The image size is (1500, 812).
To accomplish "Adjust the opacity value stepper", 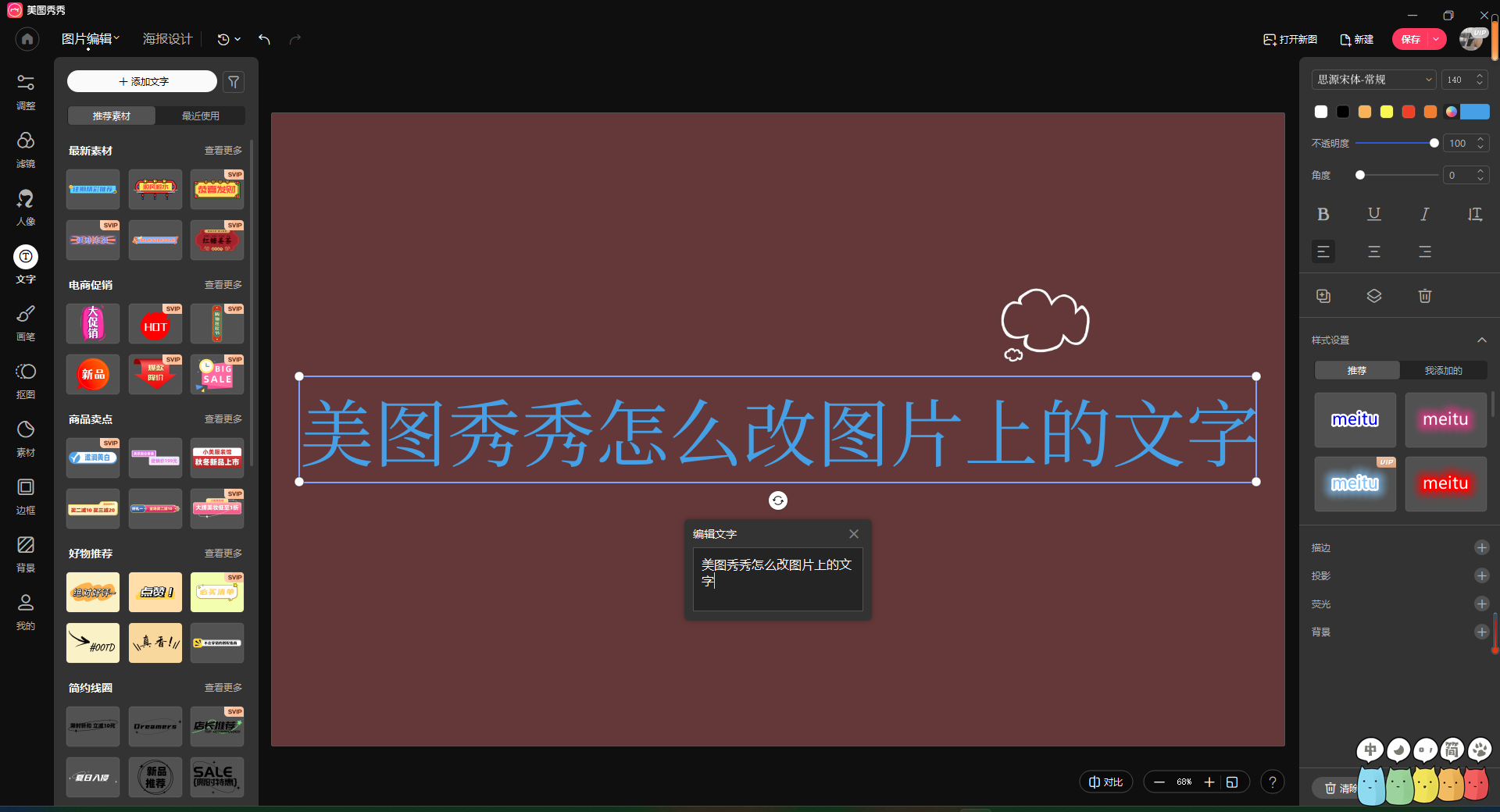I will tap(1480, 144).
